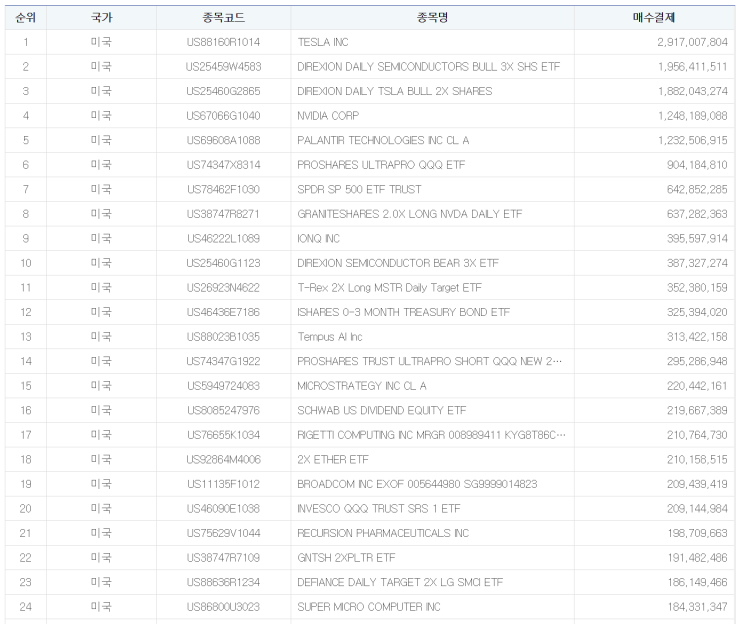743x624 pixels.
Task: Click rank number 10
Action: (26, 263)
